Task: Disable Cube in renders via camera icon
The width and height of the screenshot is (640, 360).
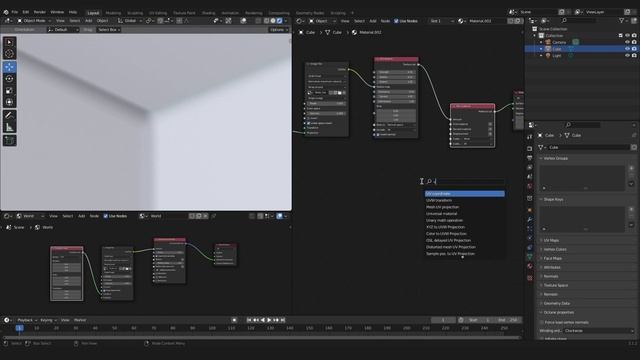Action: tap(634, 49)
